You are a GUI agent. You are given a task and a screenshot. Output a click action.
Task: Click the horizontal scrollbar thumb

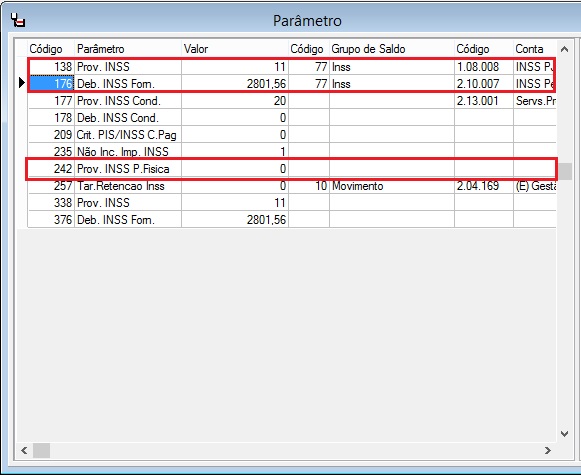[x=42, y=451]
